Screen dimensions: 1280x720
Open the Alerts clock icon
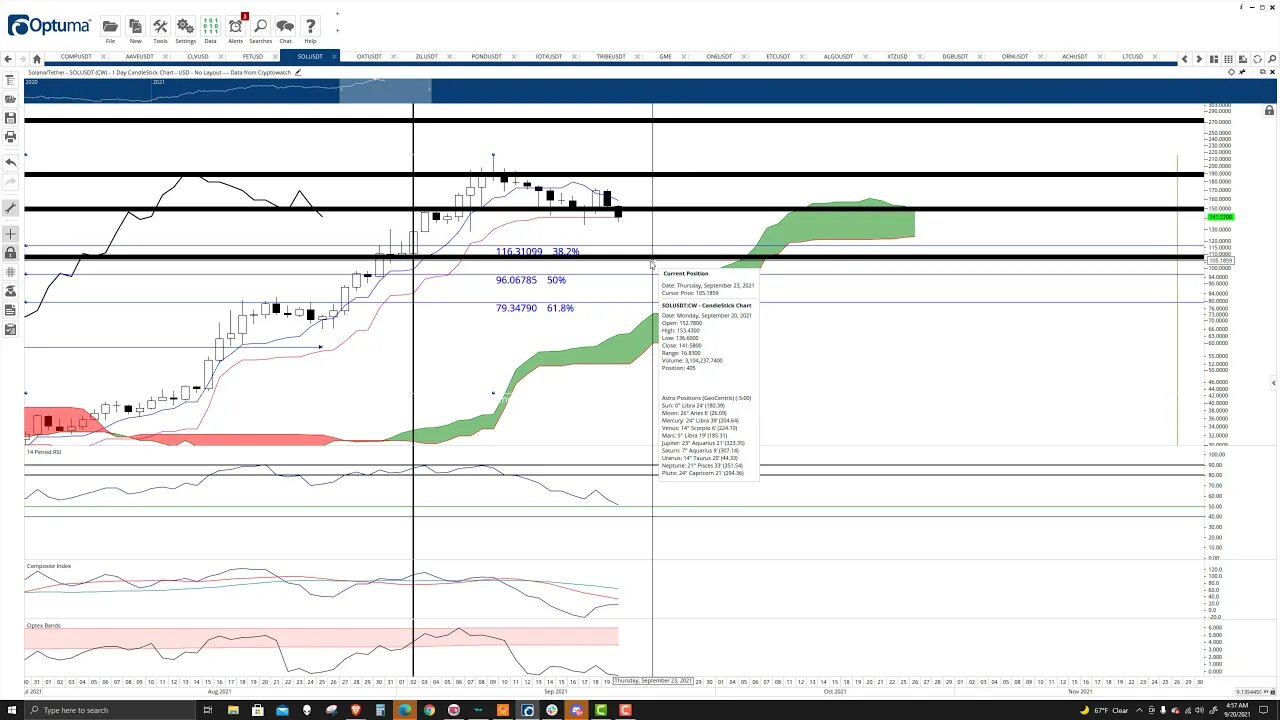235,26
